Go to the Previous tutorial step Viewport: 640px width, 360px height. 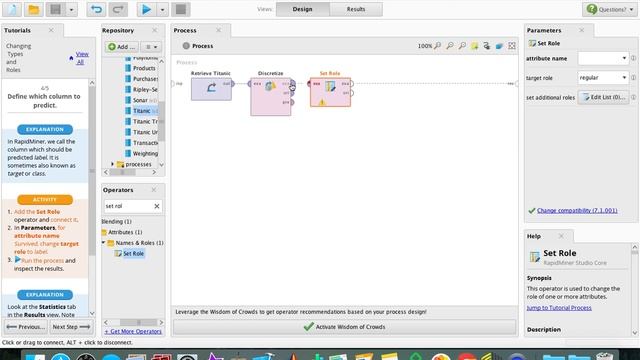(26, 327)
